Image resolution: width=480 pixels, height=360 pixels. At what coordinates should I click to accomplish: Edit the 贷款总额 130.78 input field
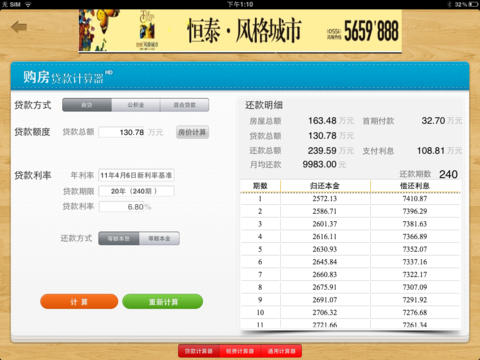122,132
